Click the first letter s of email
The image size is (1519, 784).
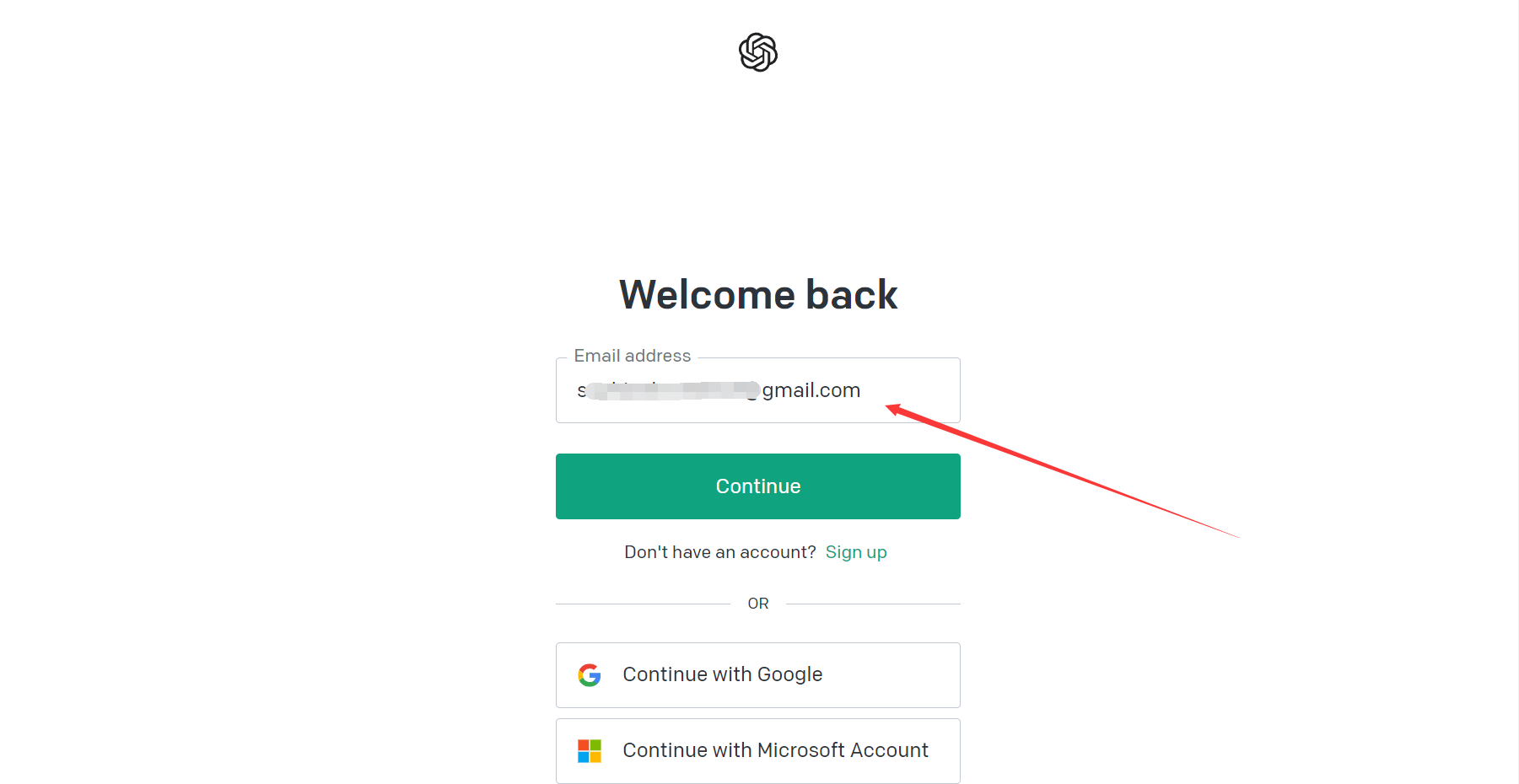point(581,390)
